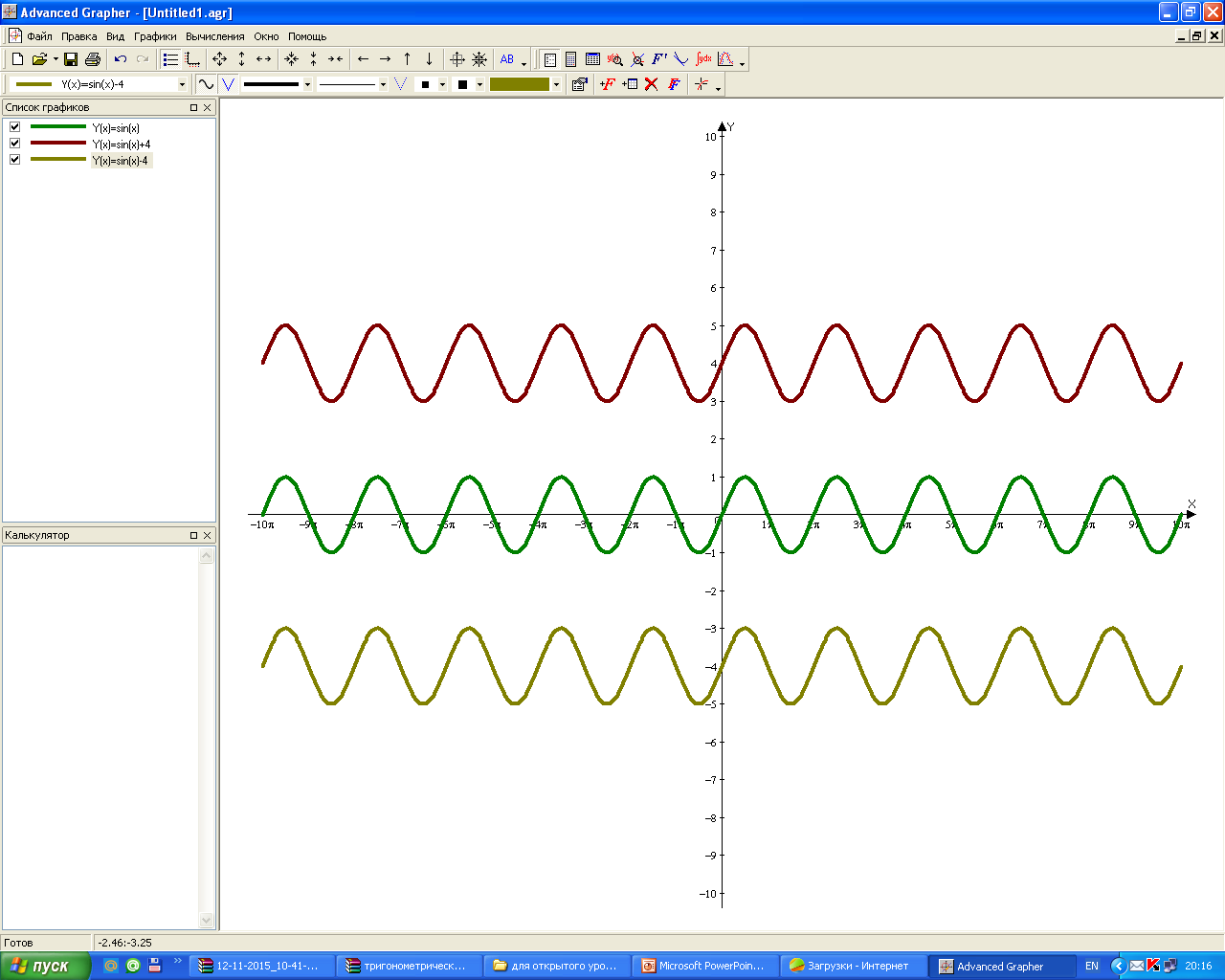Add a new function graph +F
The width and height of the screenshot is (1225, 980).
pos(608,84)
